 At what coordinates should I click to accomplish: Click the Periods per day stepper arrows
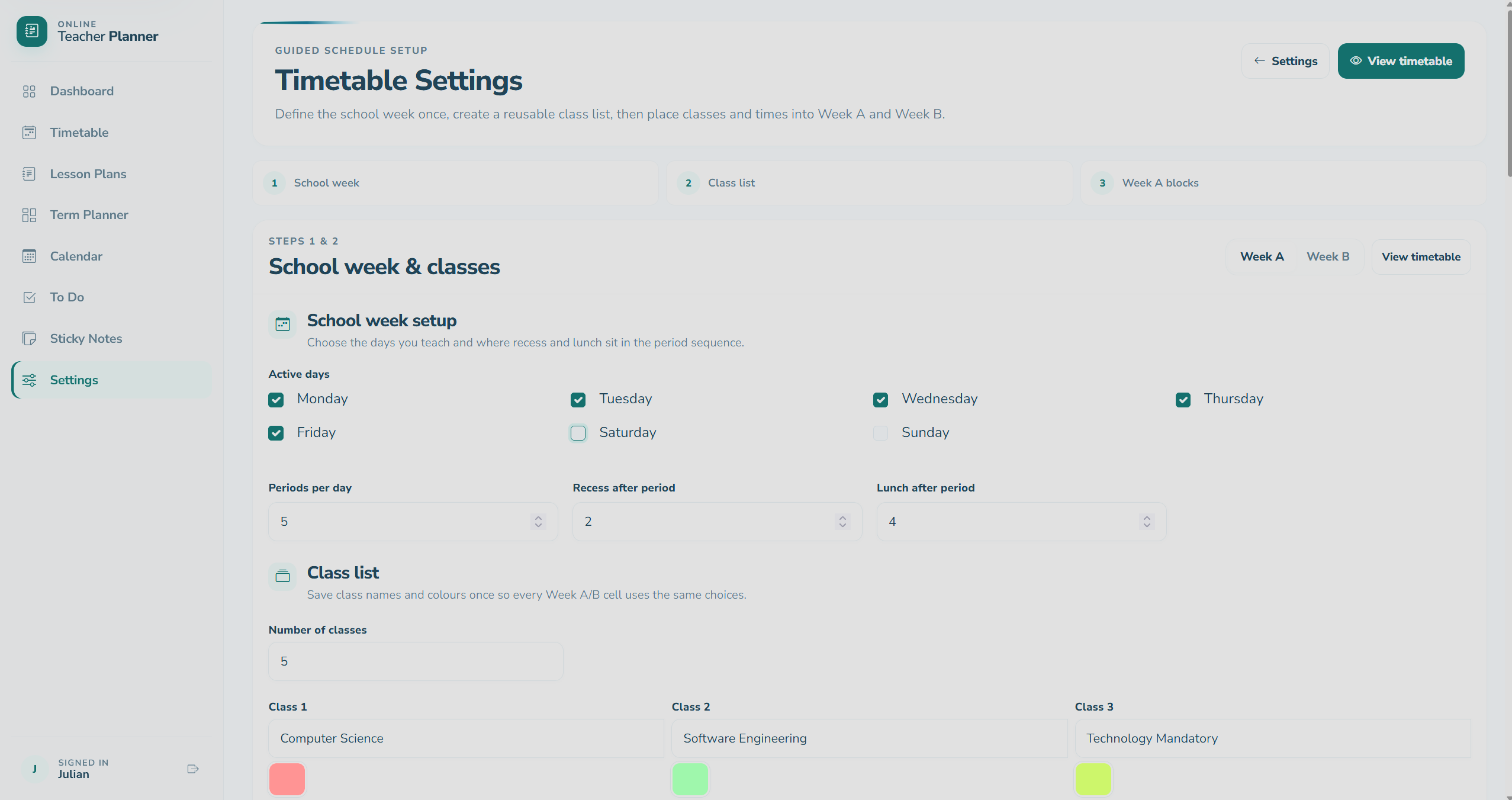(538, 522)
